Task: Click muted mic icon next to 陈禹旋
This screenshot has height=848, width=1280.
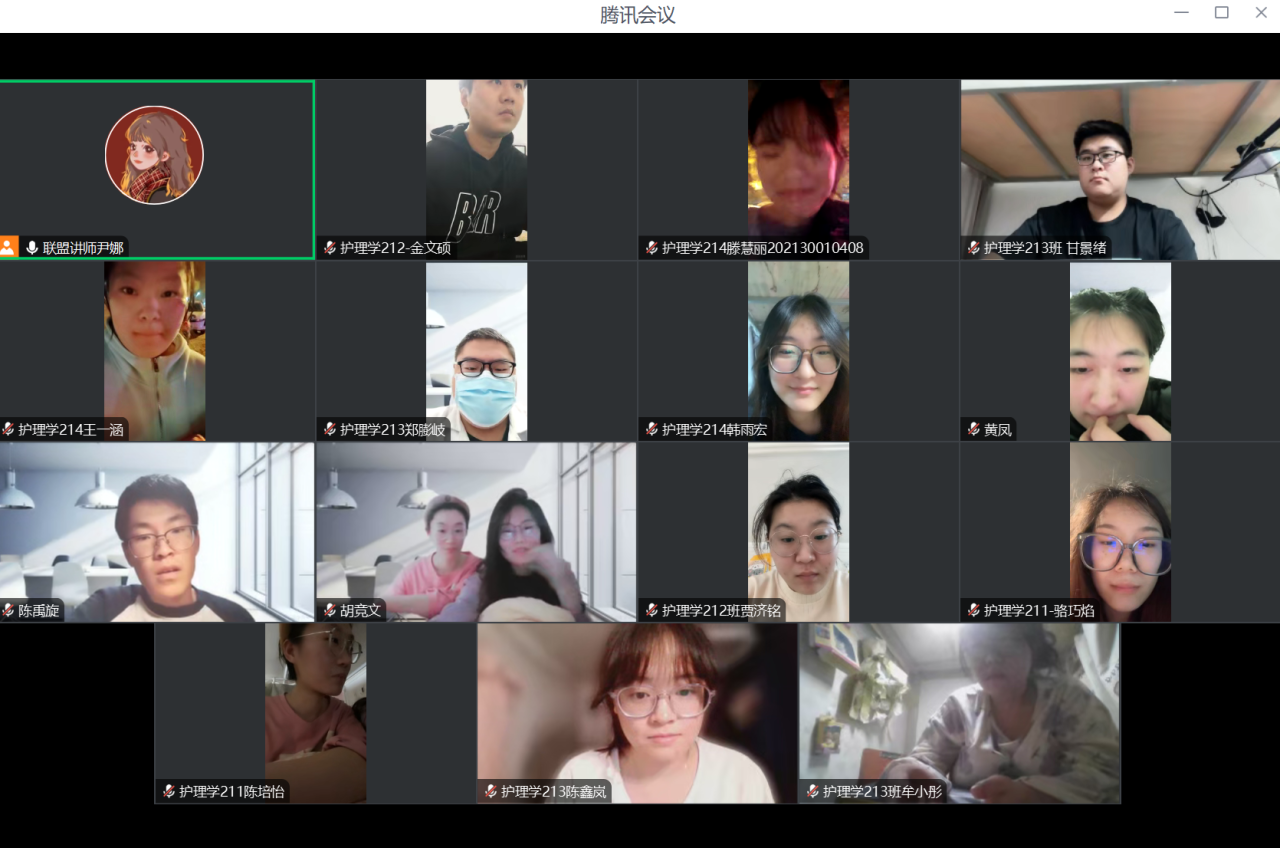Action: click(x=8, y=610)
